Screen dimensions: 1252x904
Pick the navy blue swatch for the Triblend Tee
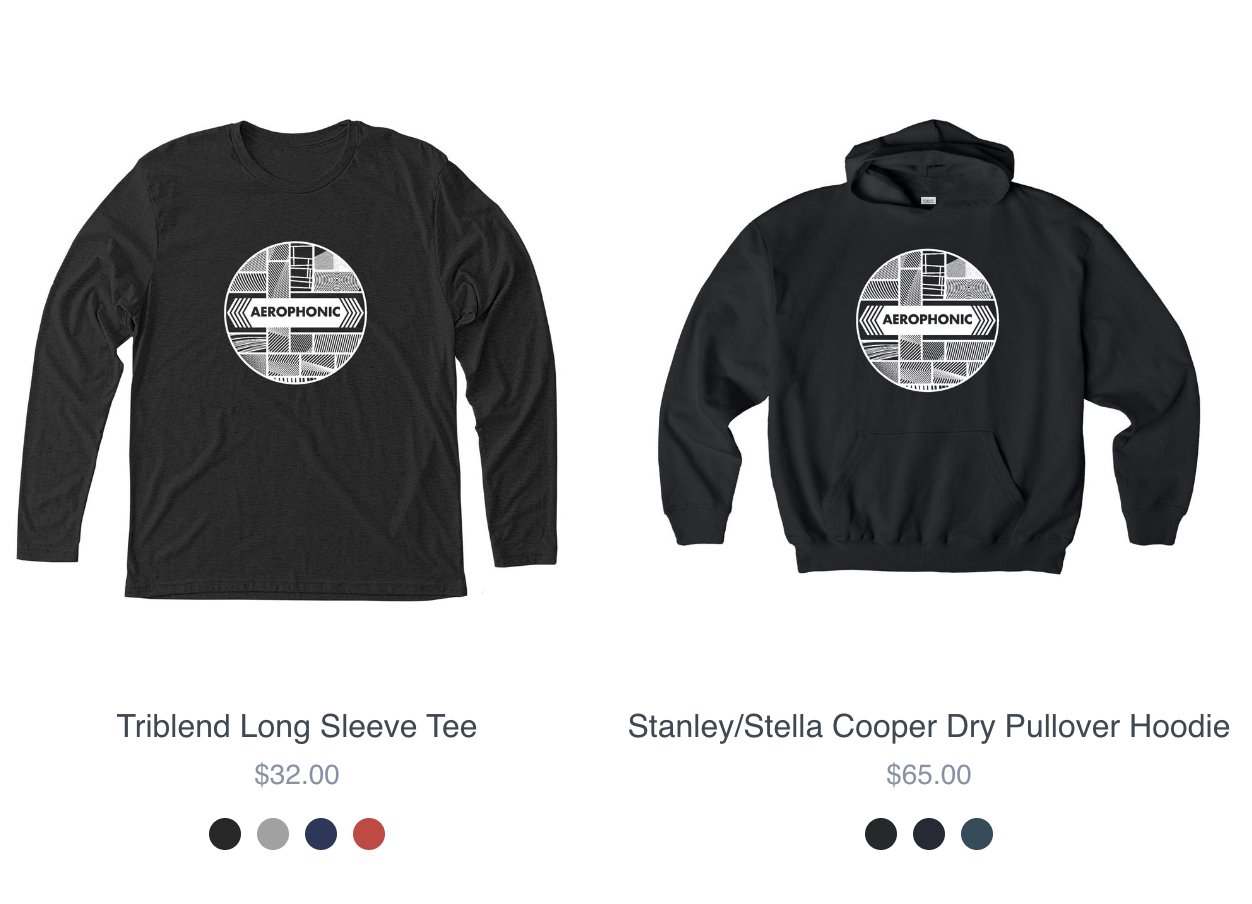tap(321, 833)
